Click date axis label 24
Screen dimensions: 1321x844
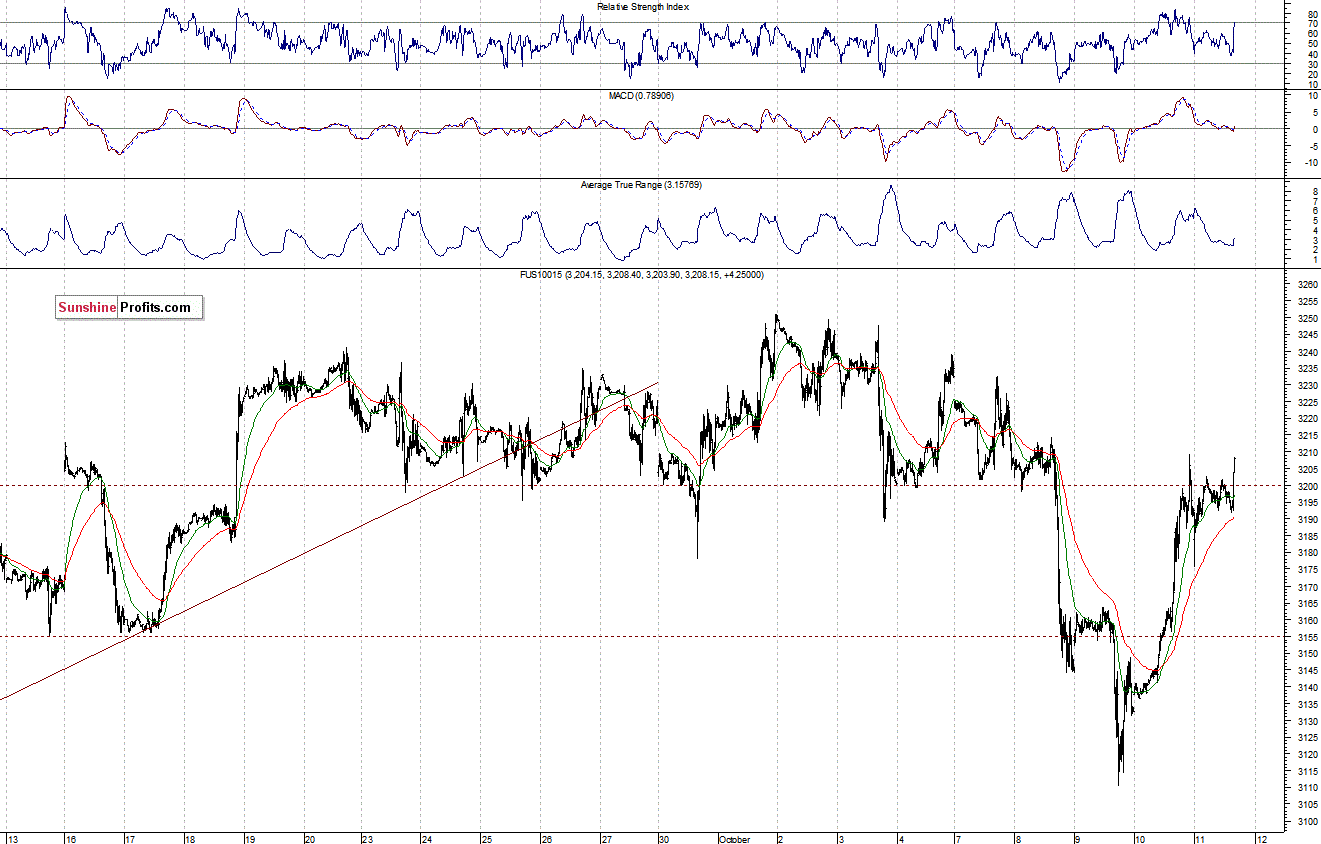[427, 839]
